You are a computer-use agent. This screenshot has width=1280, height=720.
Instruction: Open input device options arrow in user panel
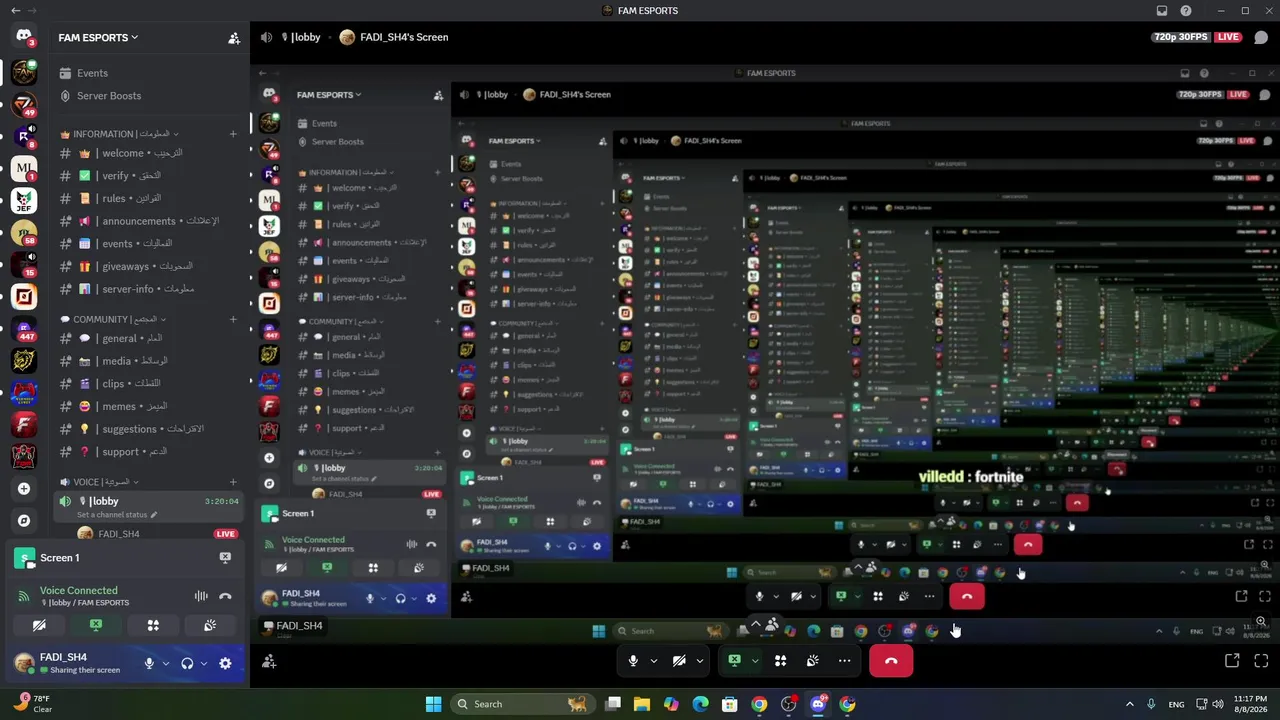click(165, 663)
